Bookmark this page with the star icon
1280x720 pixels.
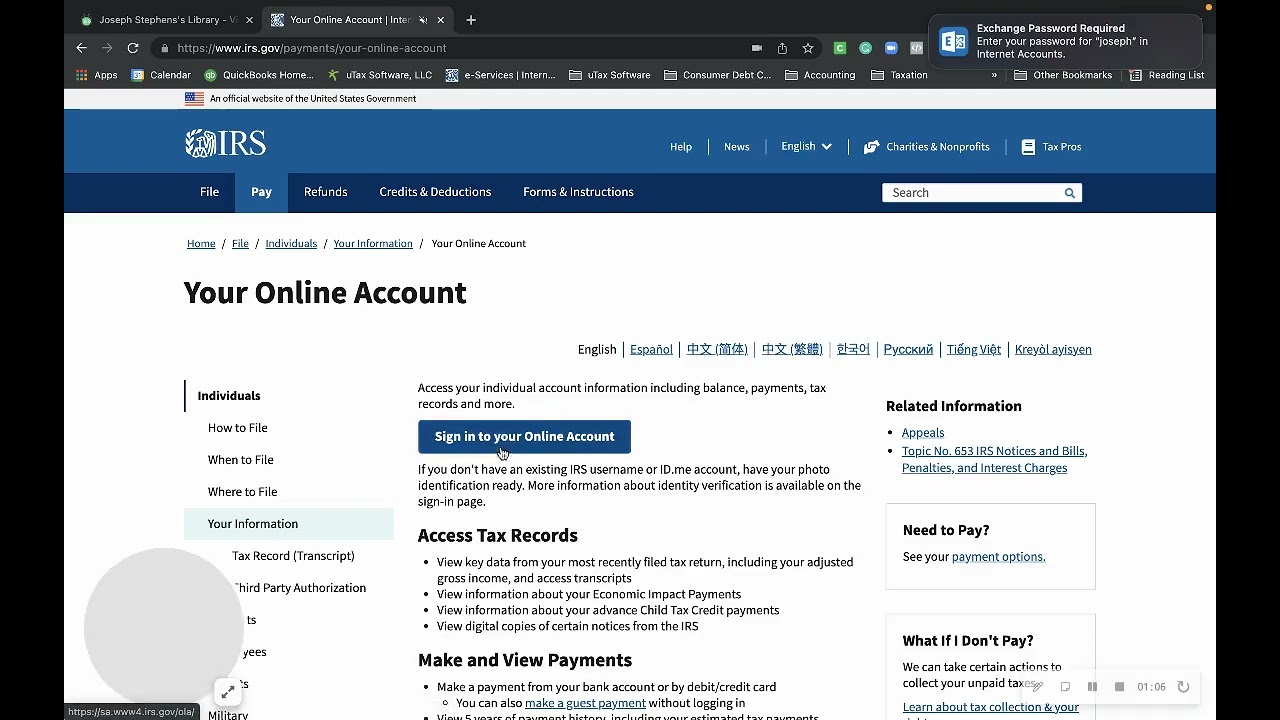coord(808,48)
